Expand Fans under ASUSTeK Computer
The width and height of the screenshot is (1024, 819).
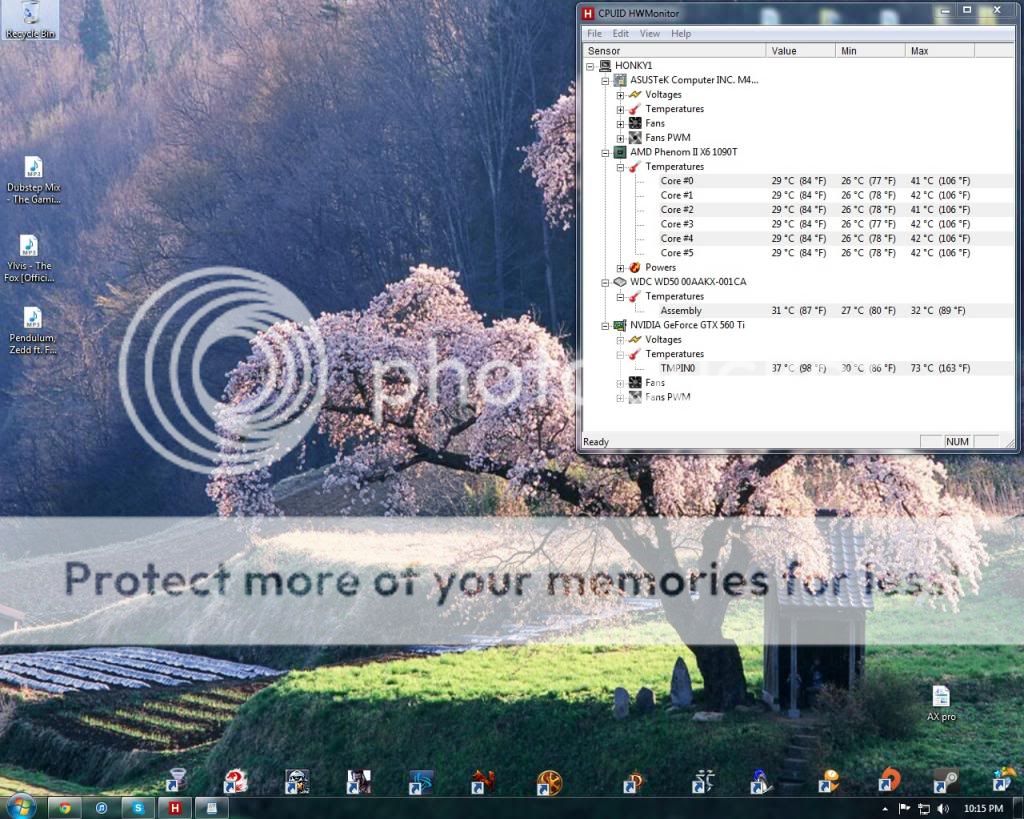point(620,124)
